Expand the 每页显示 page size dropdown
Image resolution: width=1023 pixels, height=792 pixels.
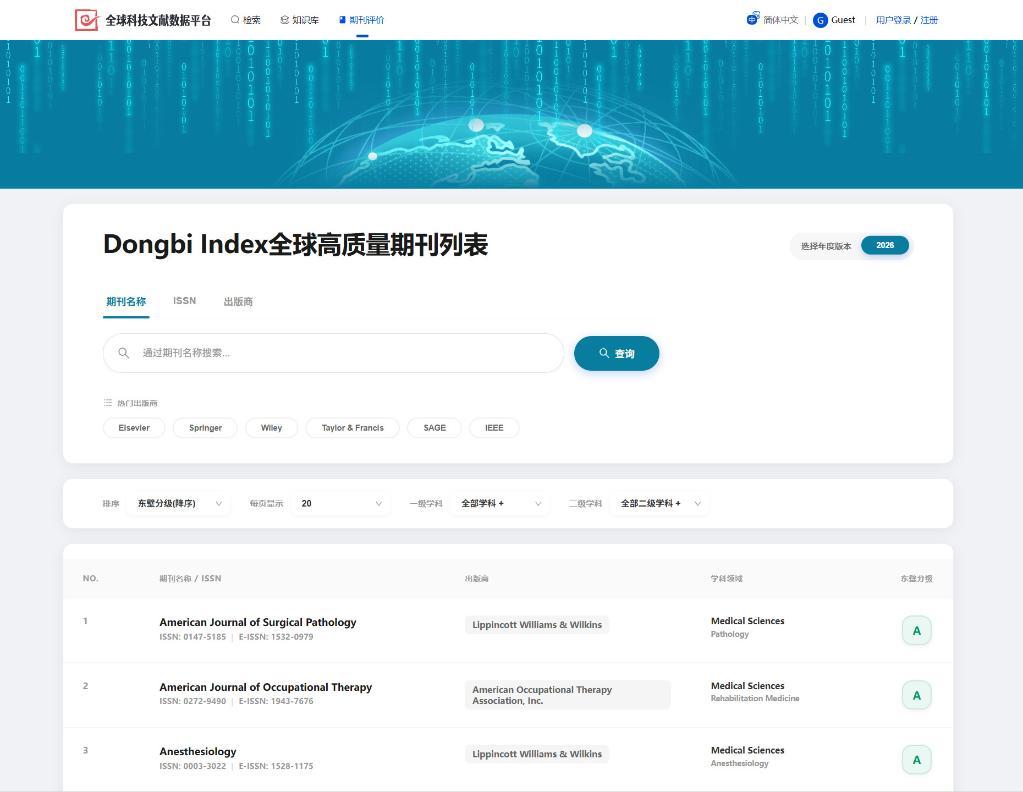340,504
